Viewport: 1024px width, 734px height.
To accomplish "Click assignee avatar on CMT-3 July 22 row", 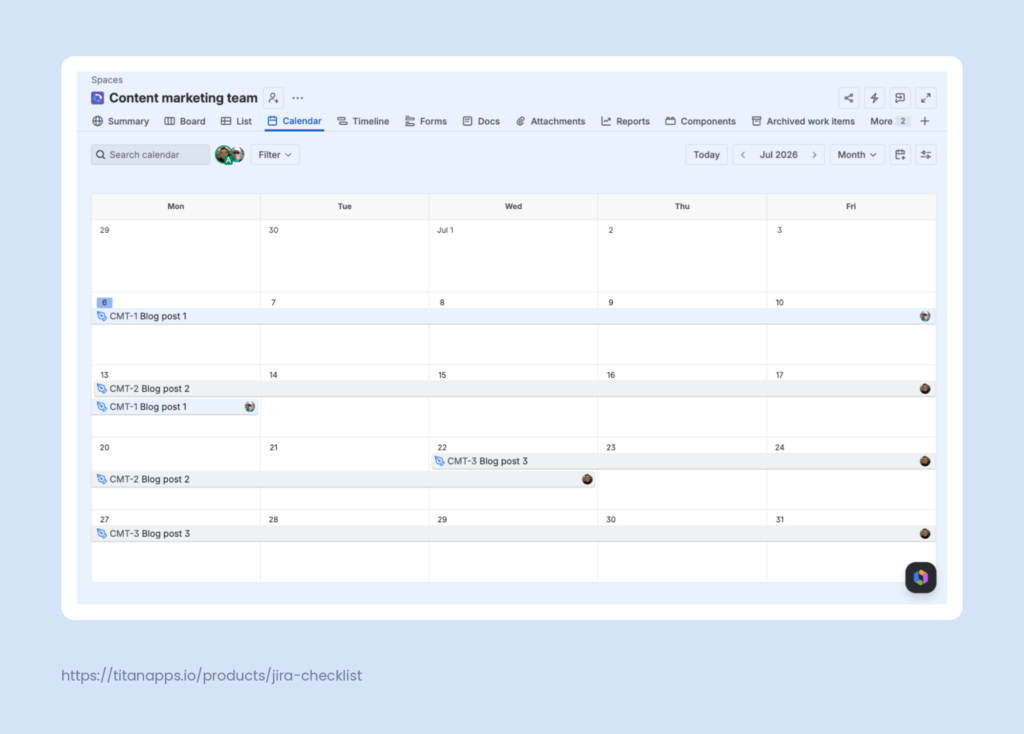I will click(925, 461).
